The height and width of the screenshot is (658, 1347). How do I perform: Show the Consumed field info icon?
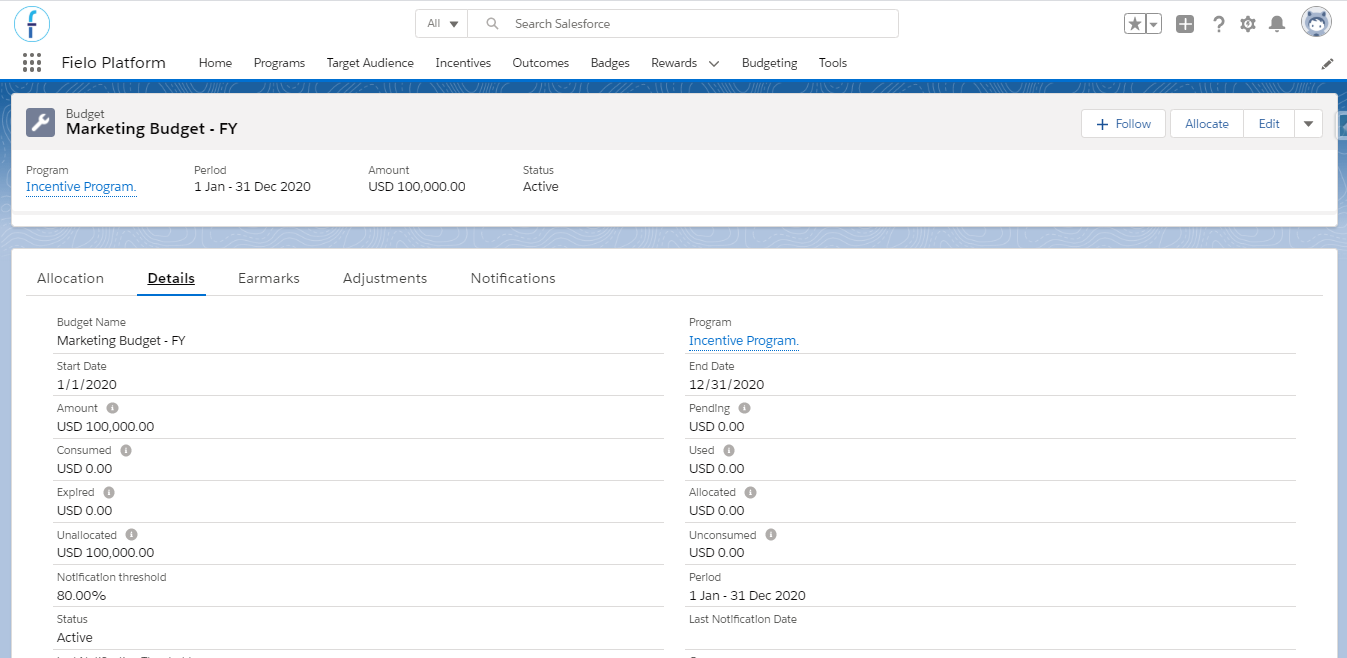[x=125, y=450]
